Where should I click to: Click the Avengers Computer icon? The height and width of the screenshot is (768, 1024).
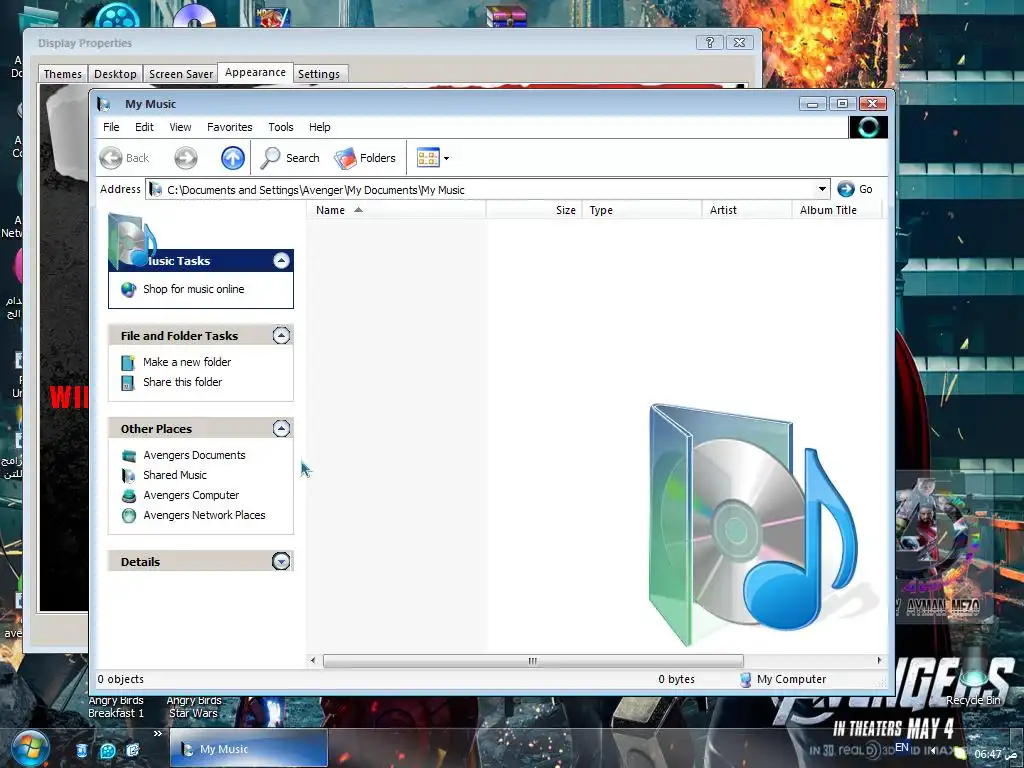click(x=129, y=496)
